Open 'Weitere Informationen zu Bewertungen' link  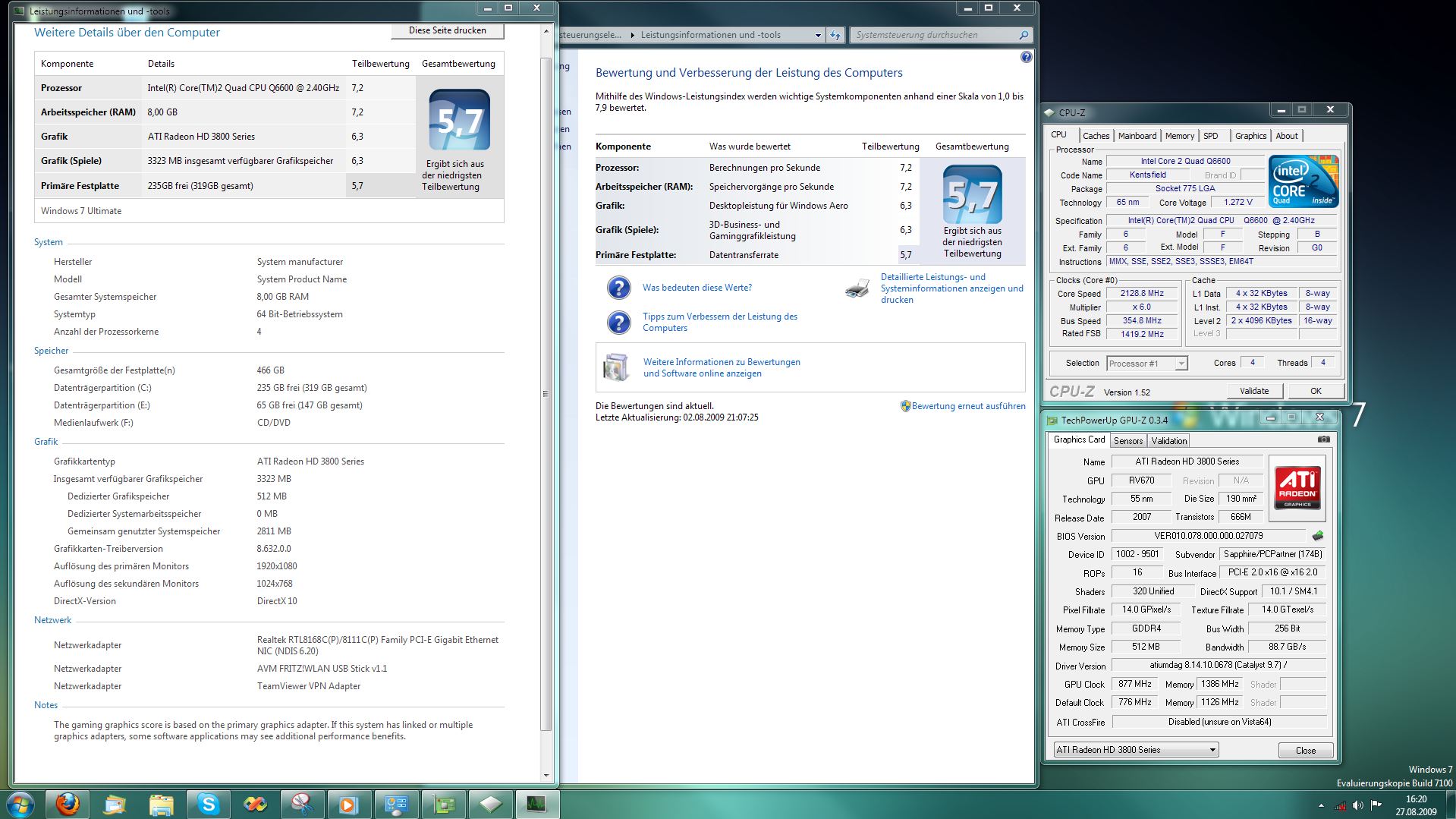[722, 367]
